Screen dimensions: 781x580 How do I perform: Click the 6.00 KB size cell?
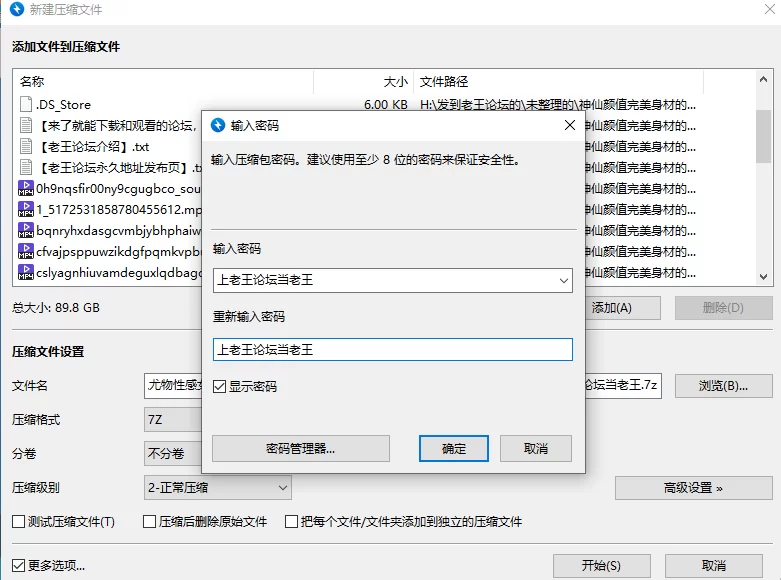click(386, 105)
